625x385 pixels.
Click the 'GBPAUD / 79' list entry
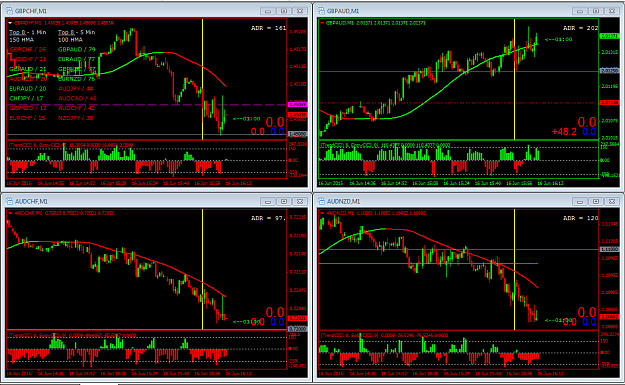pyautogui.click(x=77, y=49)
